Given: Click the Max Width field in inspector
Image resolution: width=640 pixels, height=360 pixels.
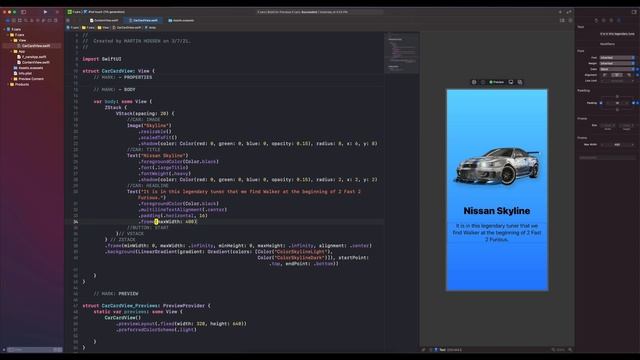Looking at the screenshot, I should 617,144.
